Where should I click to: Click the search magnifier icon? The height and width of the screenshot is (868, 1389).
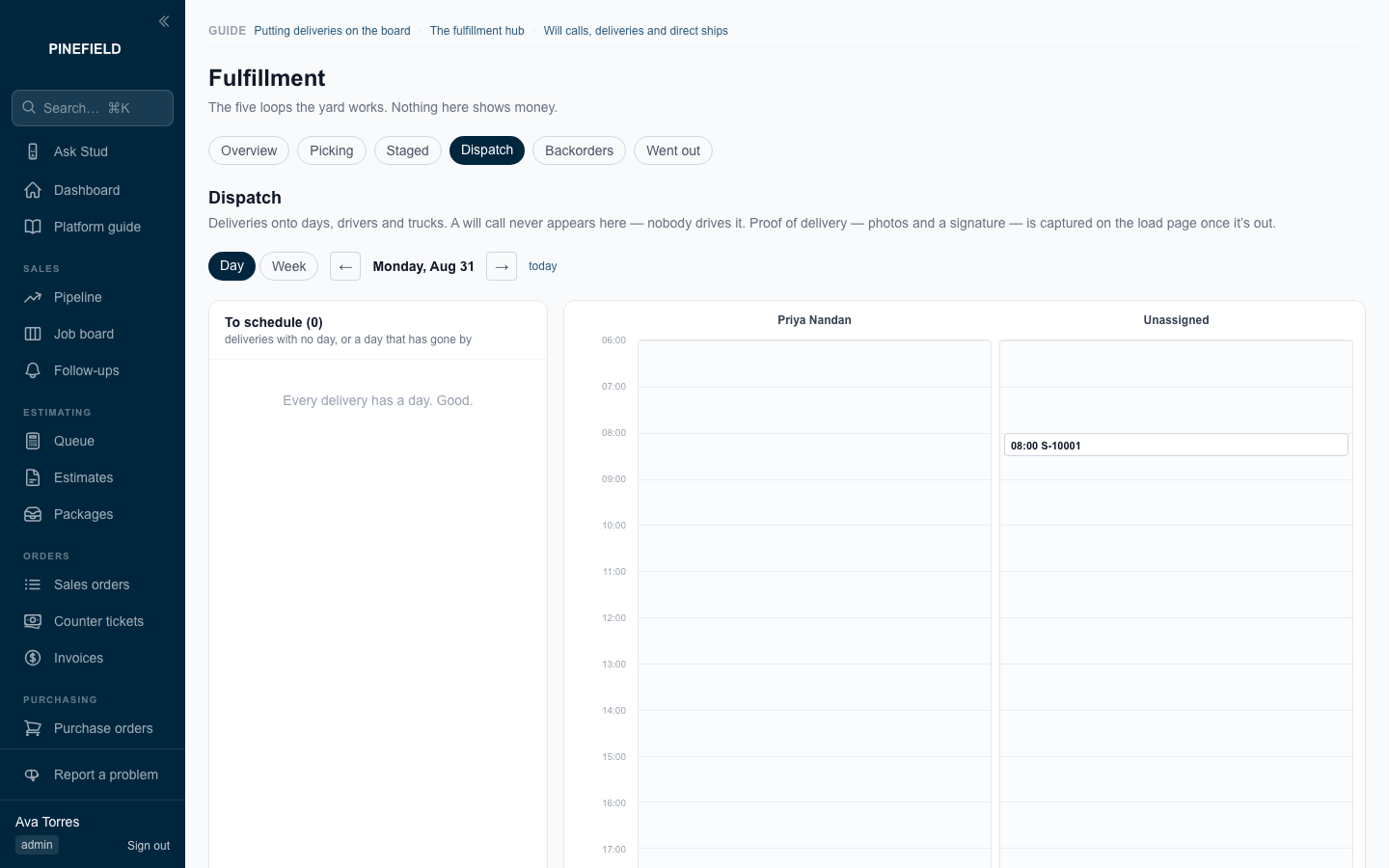29,108
